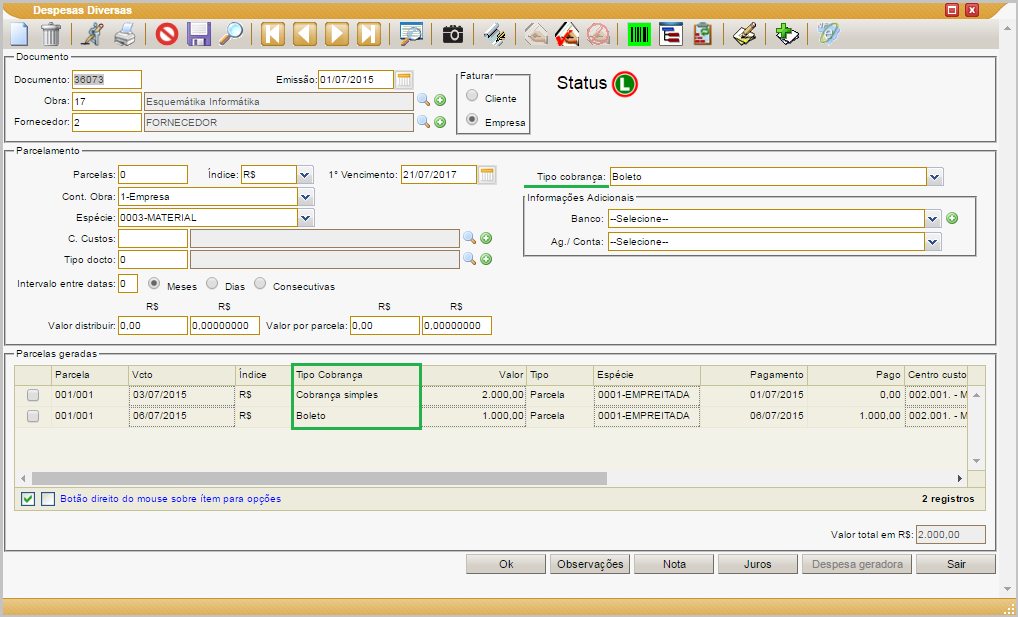The image size is (1018, 617).
Task: Create a new blank document from toolbar
Action: [19, 34]
